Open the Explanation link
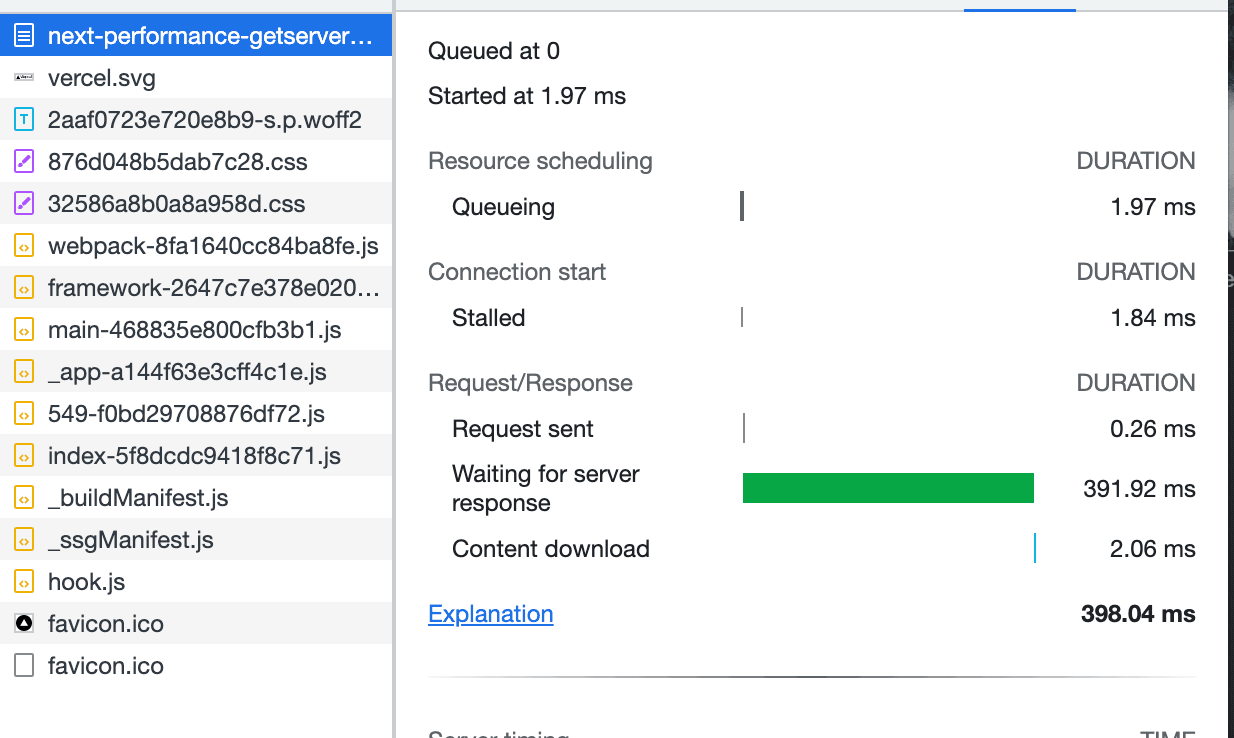 (x=490, y=614)
